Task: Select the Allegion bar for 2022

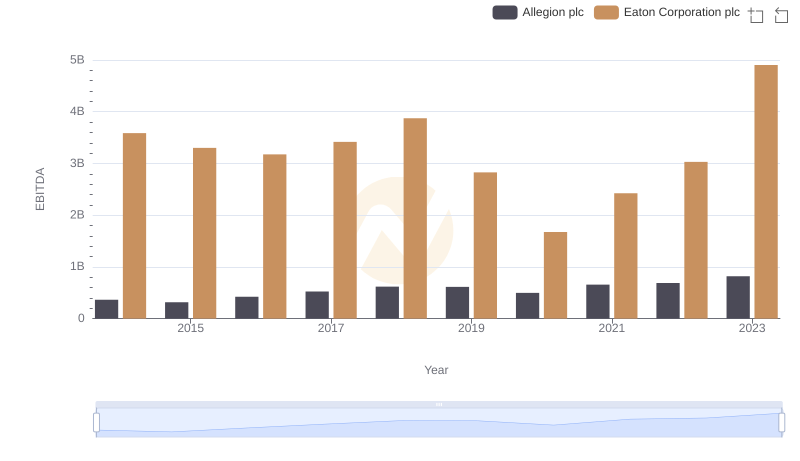Action: tap(668, 301)
